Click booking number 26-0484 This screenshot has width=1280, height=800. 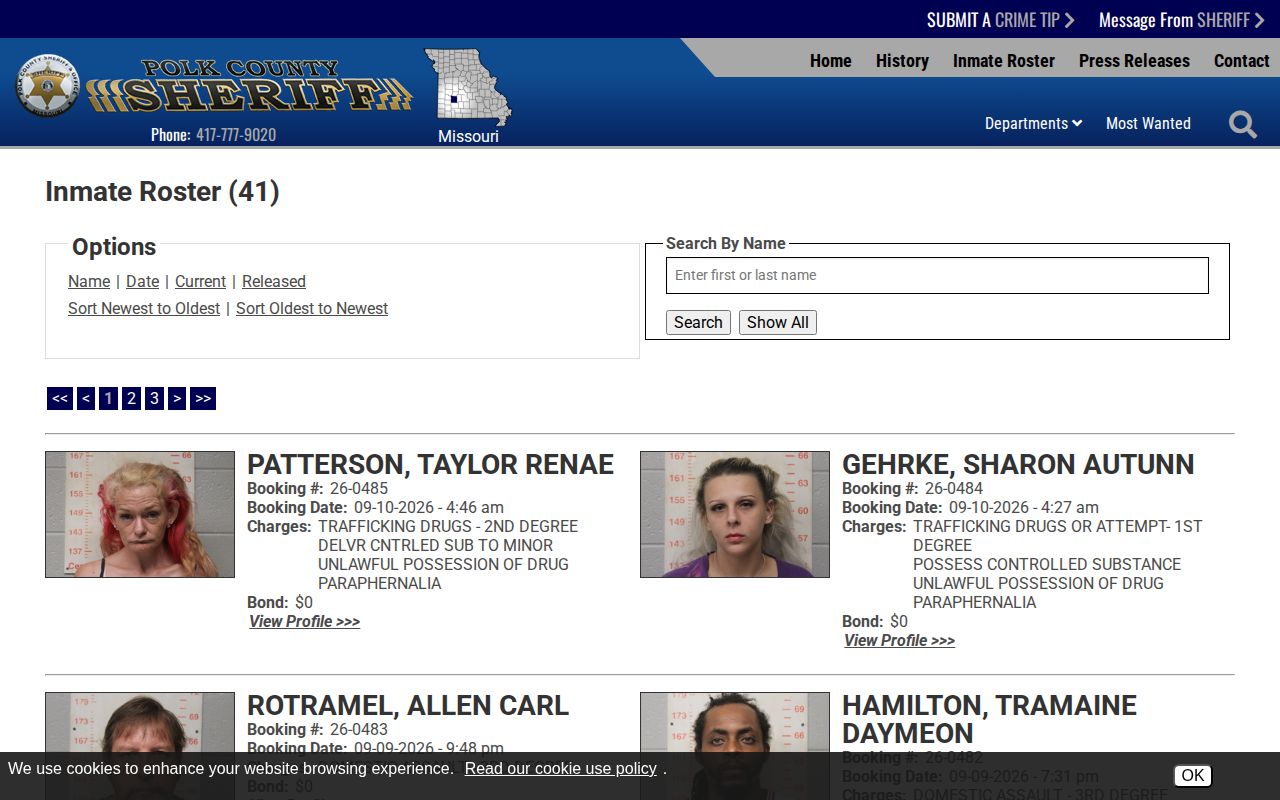click(x=954, y=489)
